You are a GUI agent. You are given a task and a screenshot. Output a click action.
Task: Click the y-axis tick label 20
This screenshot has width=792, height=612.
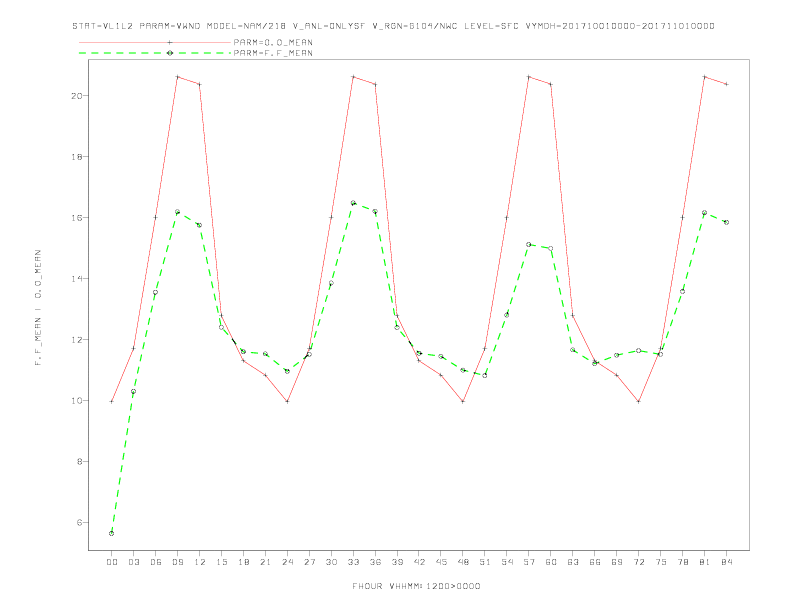pos(77,95)
